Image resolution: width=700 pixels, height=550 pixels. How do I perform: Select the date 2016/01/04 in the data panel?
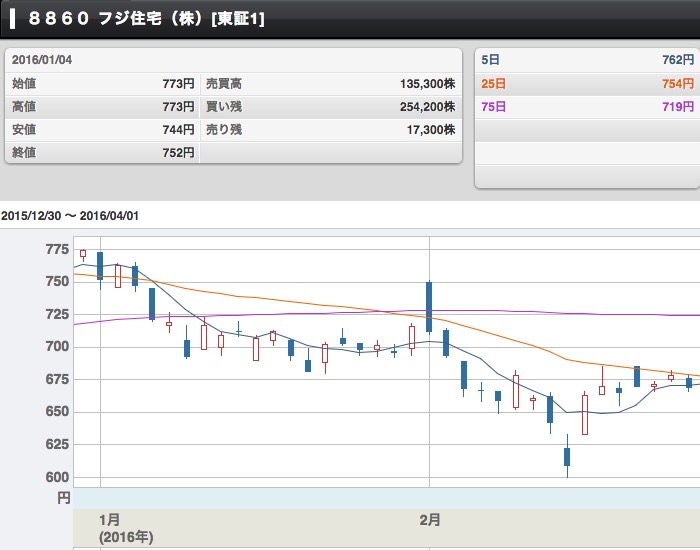tap(42, 60)
